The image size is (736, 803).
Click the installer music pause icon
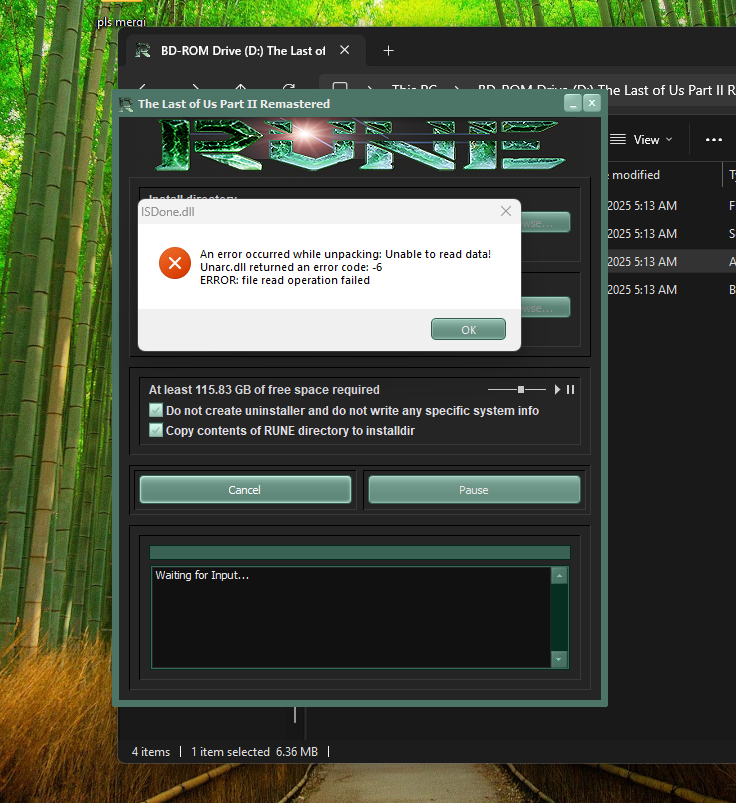pyautogui.click(x=570, y=390)
